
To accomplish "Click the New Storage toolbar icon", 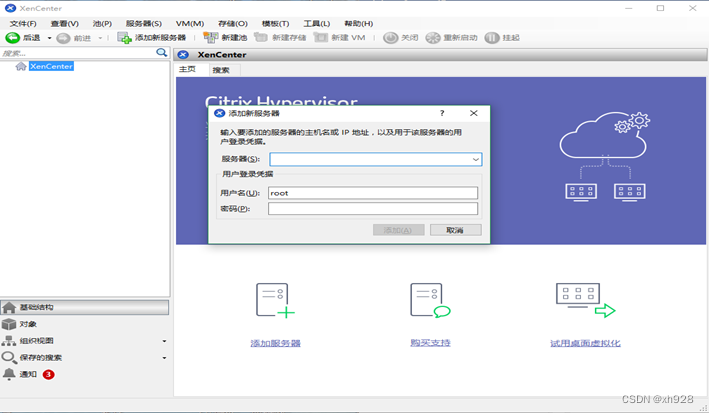I will click(261, 38).
